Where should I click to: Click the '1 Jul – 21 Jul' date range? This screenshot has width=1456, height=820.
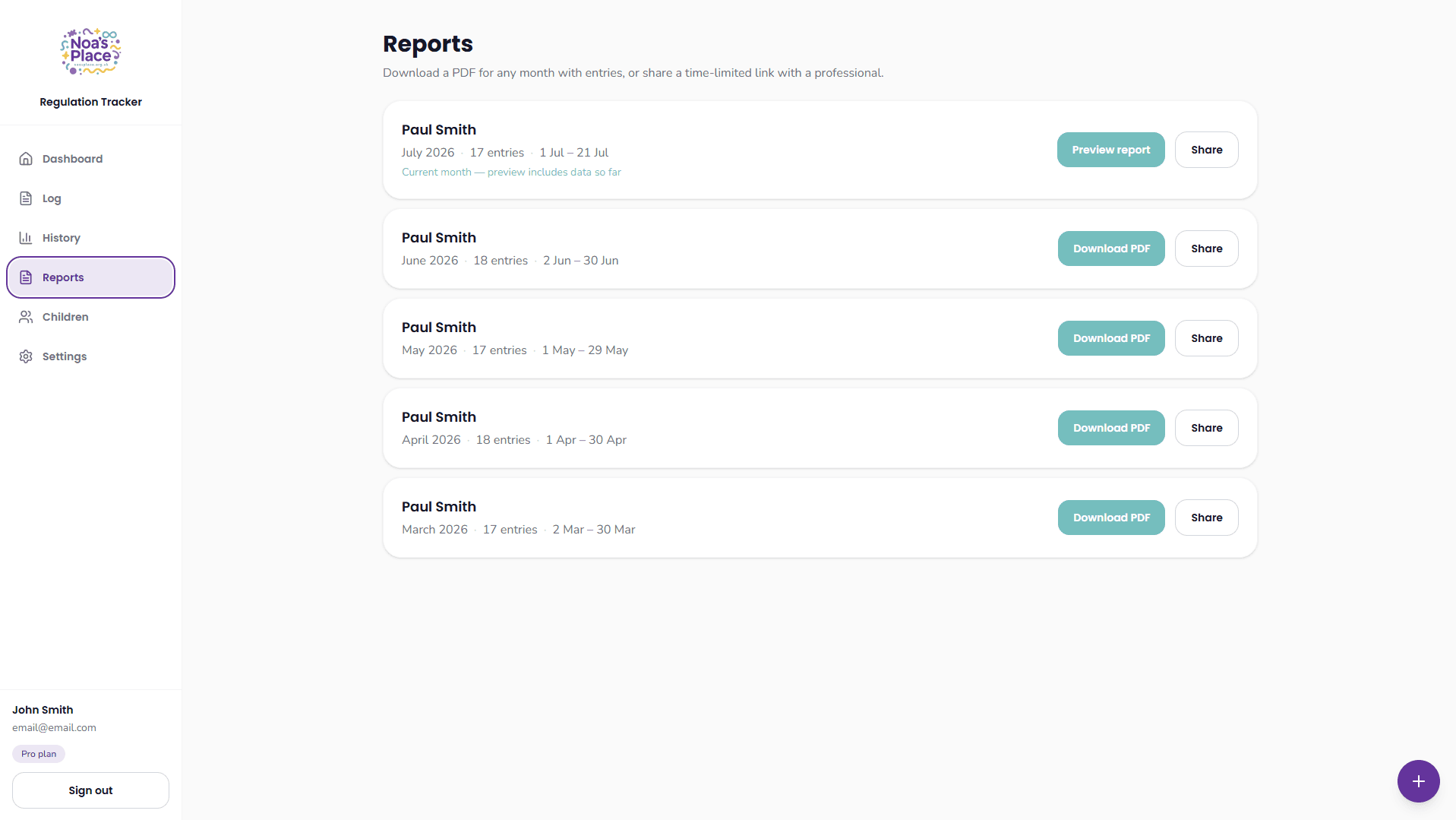click(573, 153)
